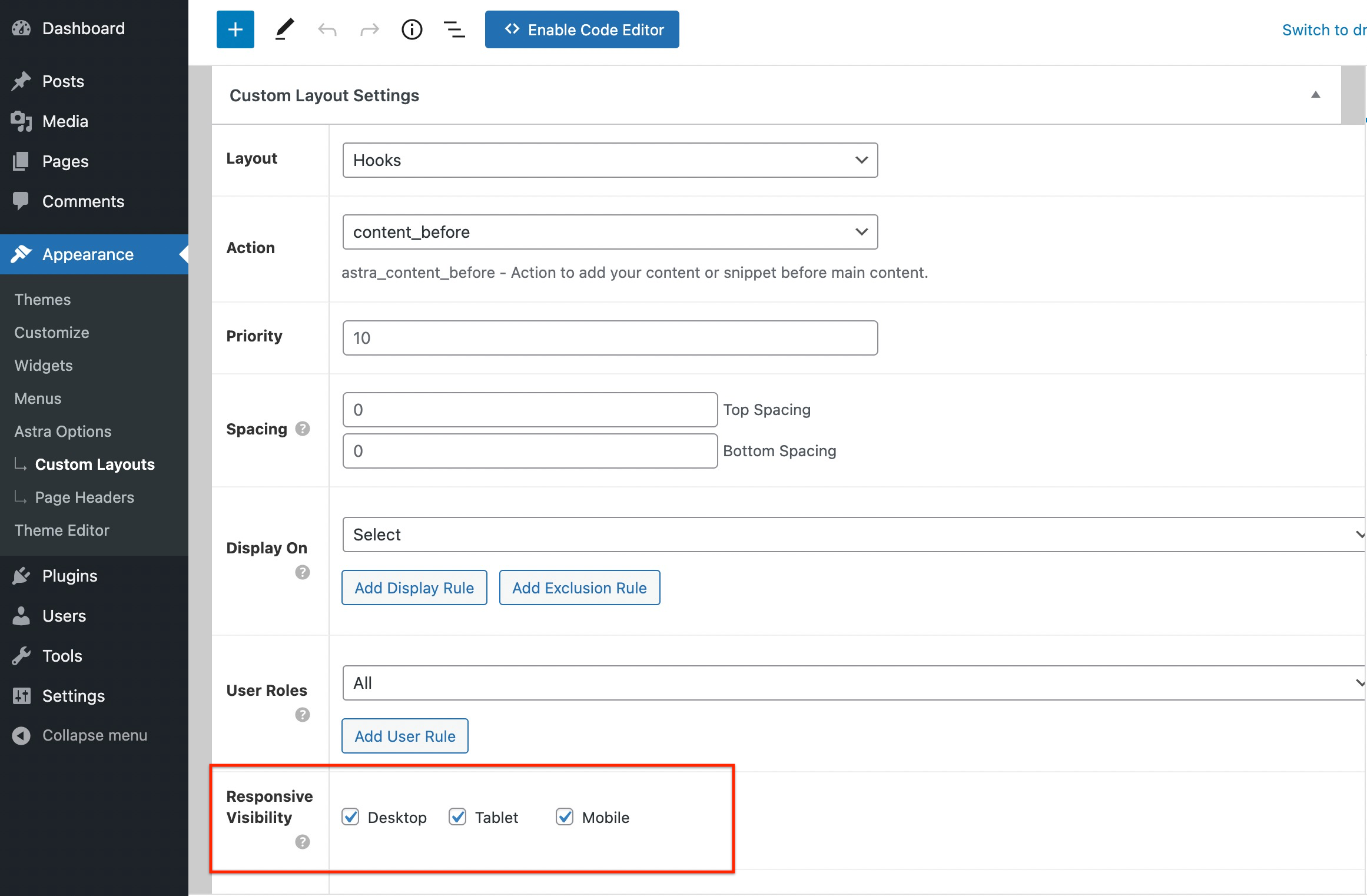
Task: Open Widgets submenu item
Action: tap(44, 366)
